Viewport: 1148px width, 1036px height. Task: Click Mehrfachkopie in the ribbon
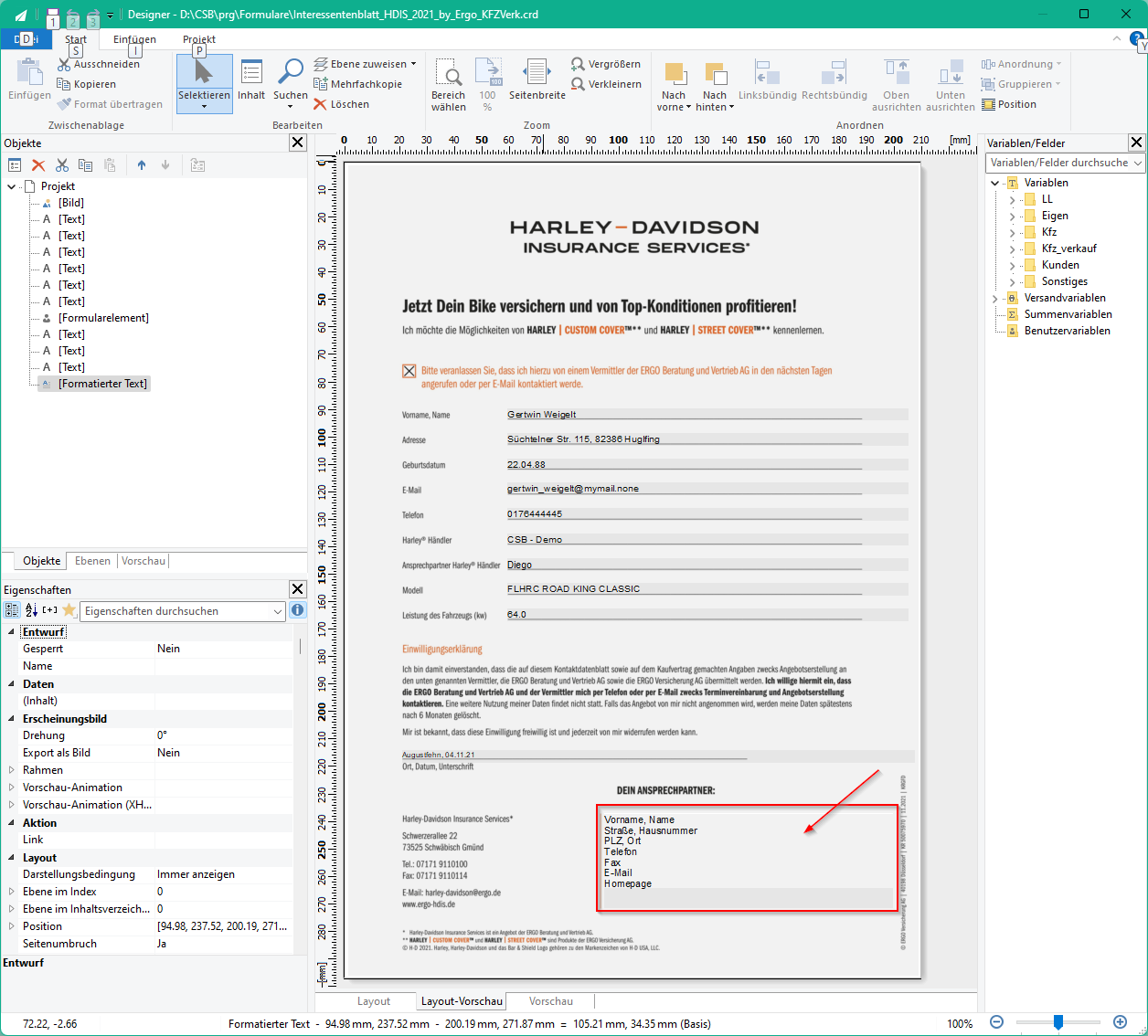click(x=358, y=84)
